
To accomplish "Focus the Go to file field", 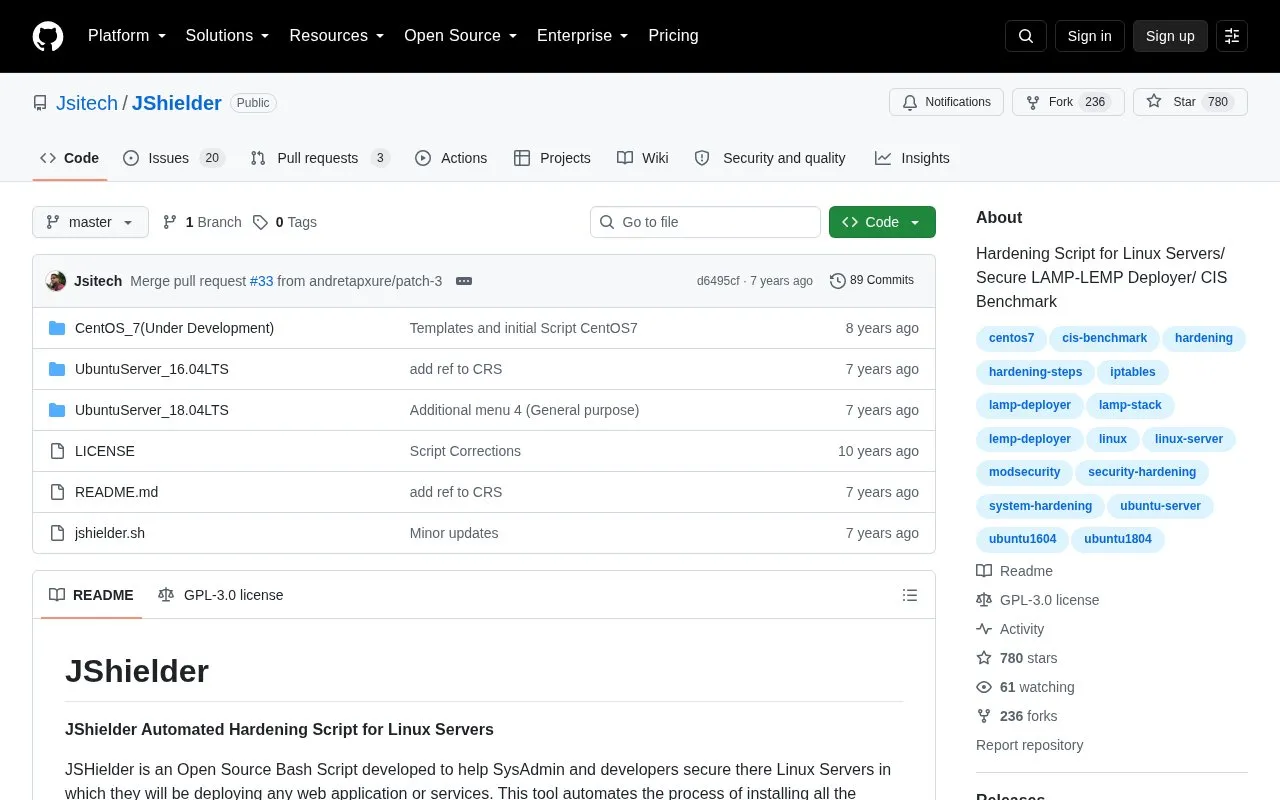I will (705, 222).
